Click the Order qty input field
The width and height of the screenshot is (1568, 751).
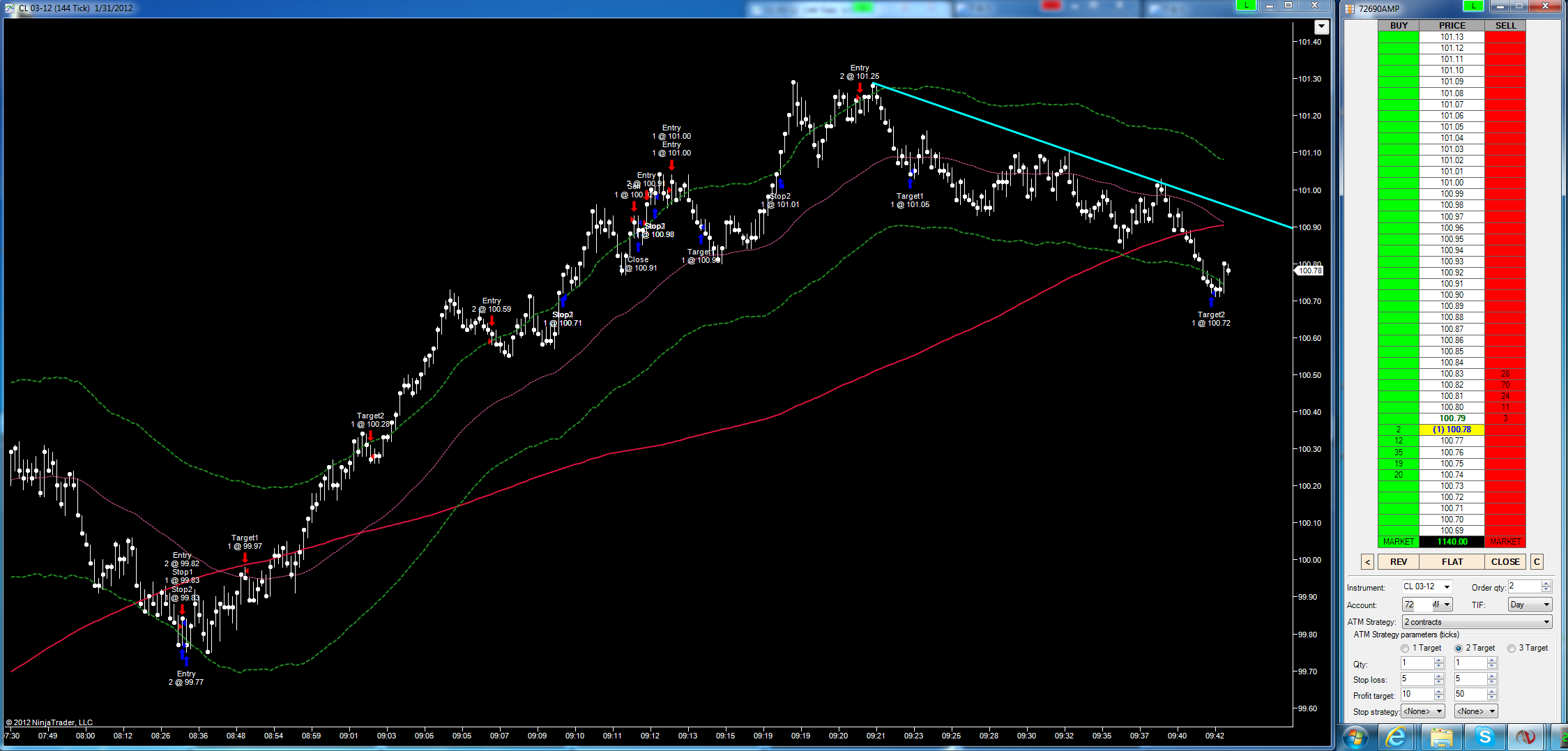click(x=1524, y=586)
